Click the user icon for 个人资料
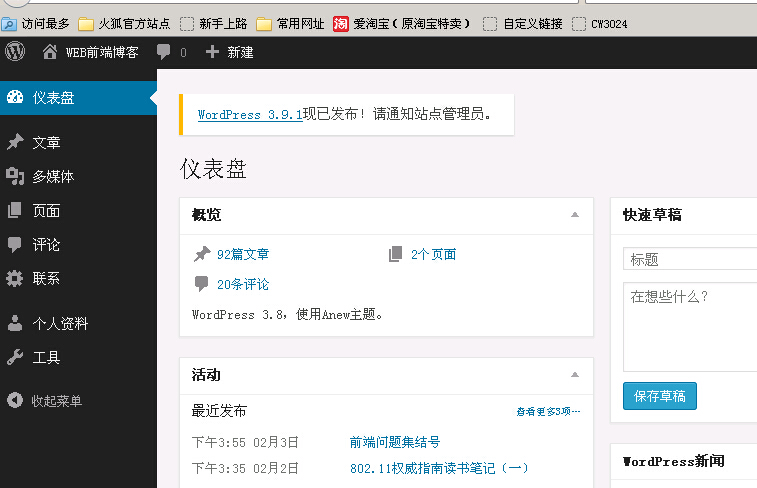 pyautogui.click(x=15, y=323)
